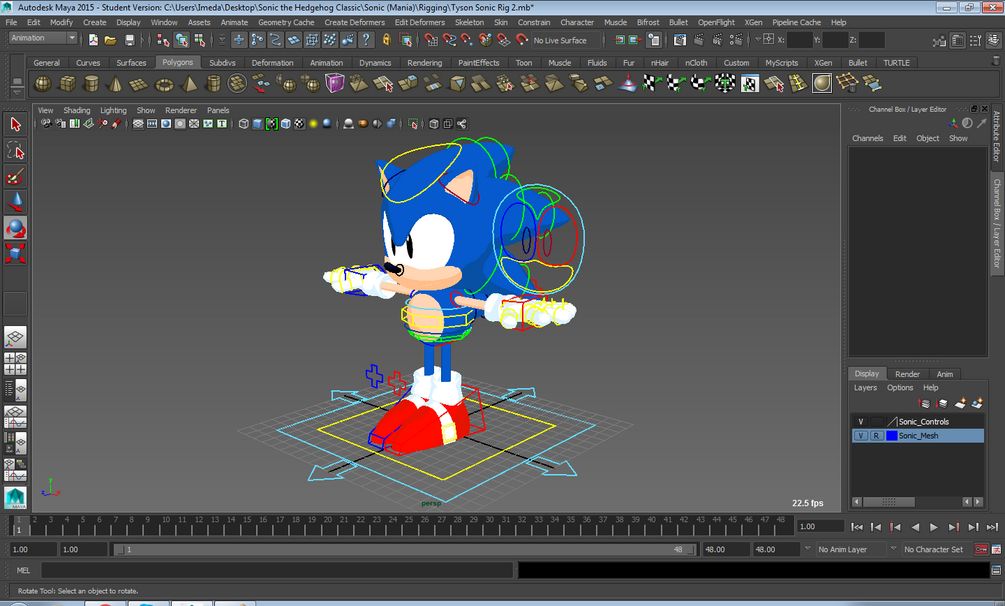Open UV Texture Editor shelf icon
Image resolution: width=1005 pixels, height=606 pixels.
click(x=749, y=83)
